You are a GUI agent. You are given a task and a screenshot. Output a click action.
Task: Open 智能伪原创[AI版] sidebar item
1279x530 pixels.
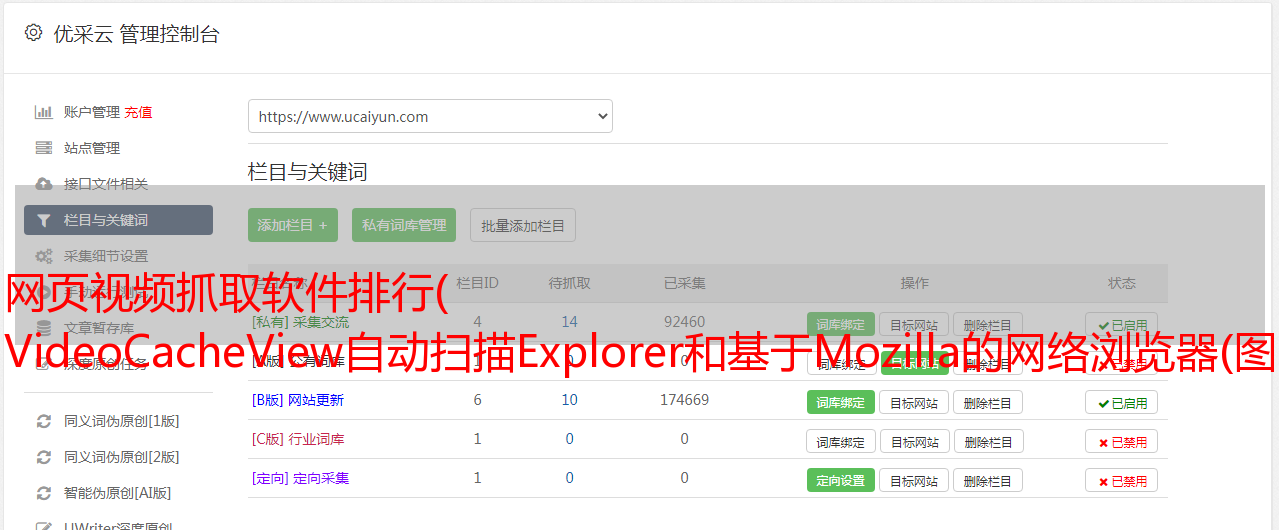[x=118, y=493]
